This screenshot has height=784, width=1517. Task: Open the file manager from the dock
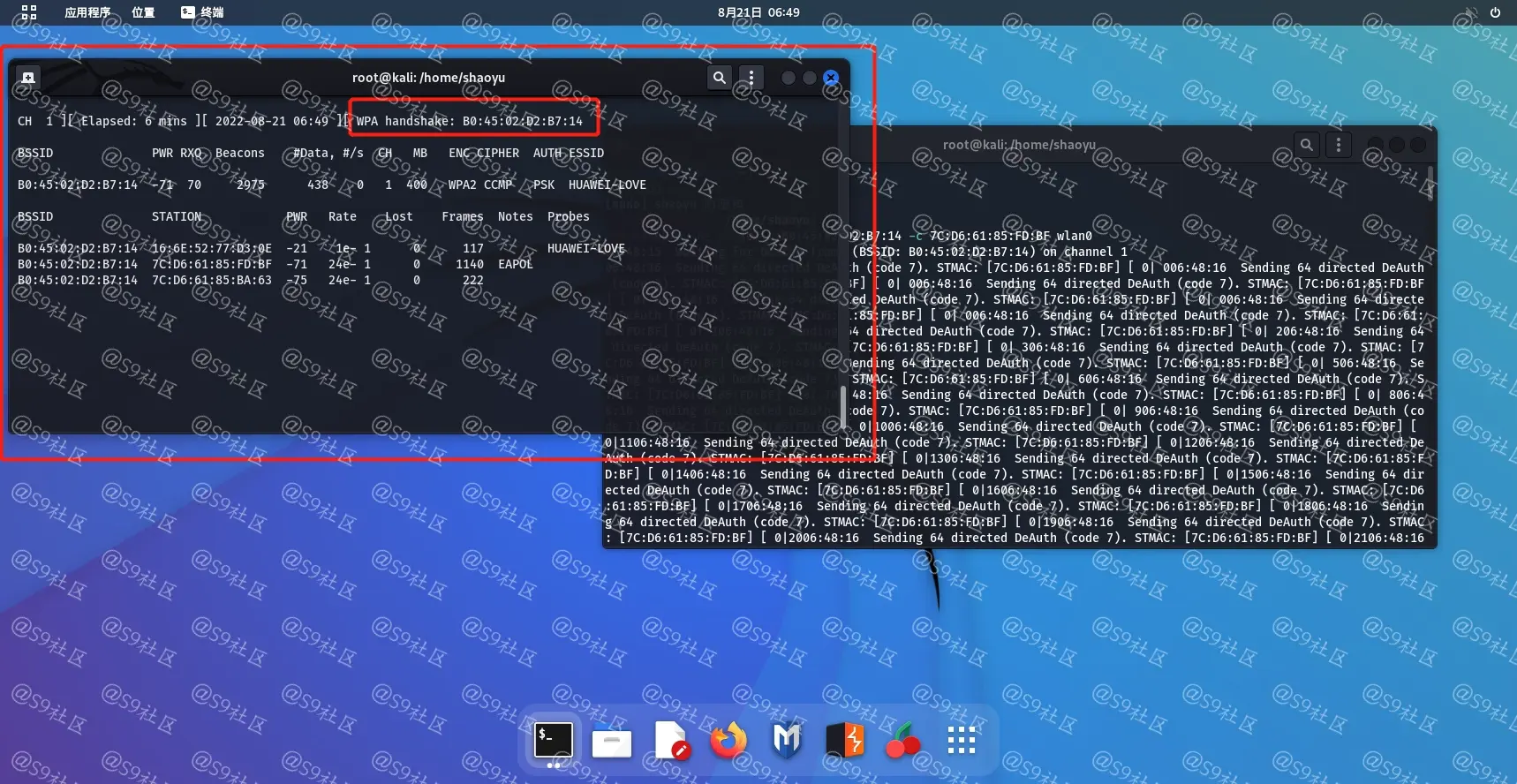coord(611,741)
